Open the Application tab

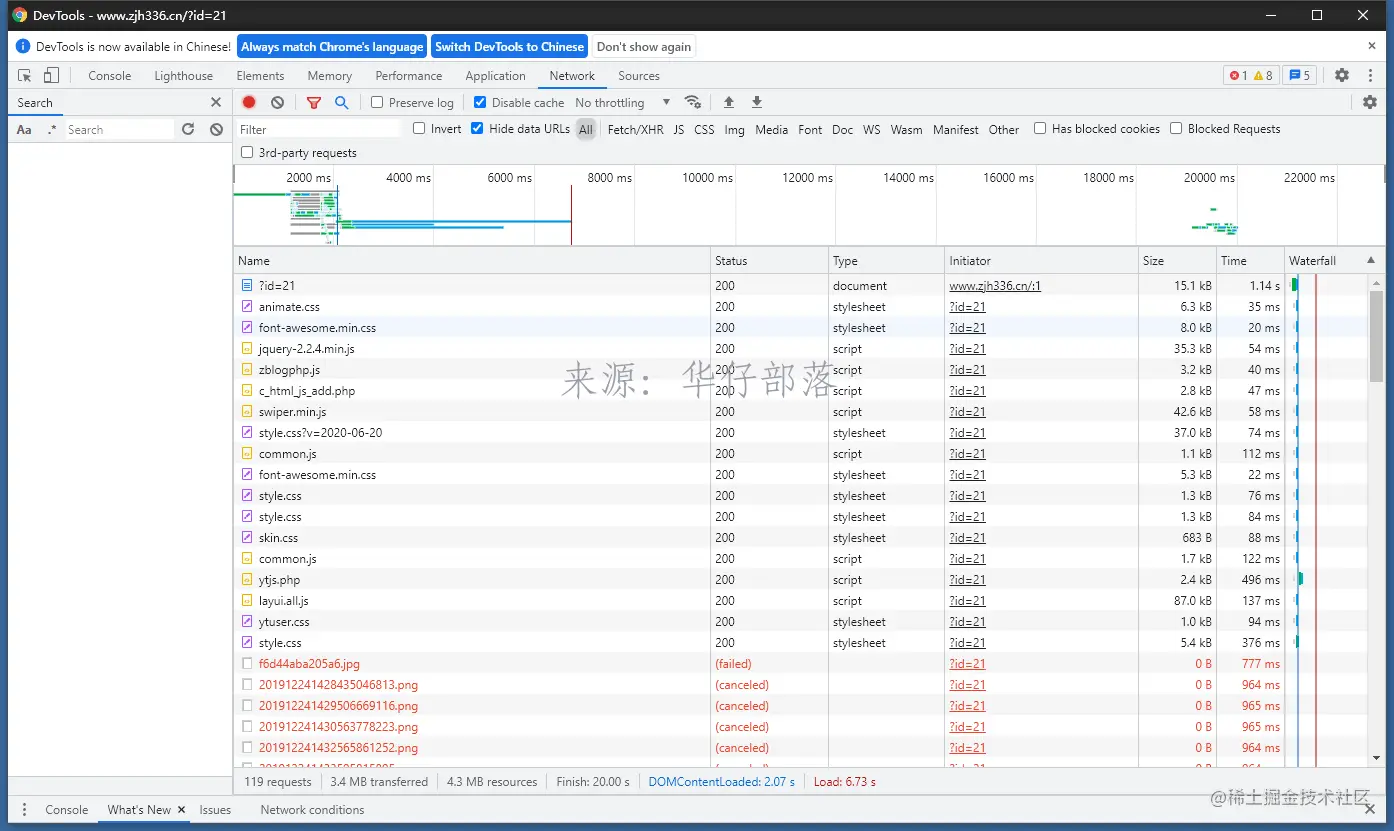pyautogui.click(x=495, y=76)
